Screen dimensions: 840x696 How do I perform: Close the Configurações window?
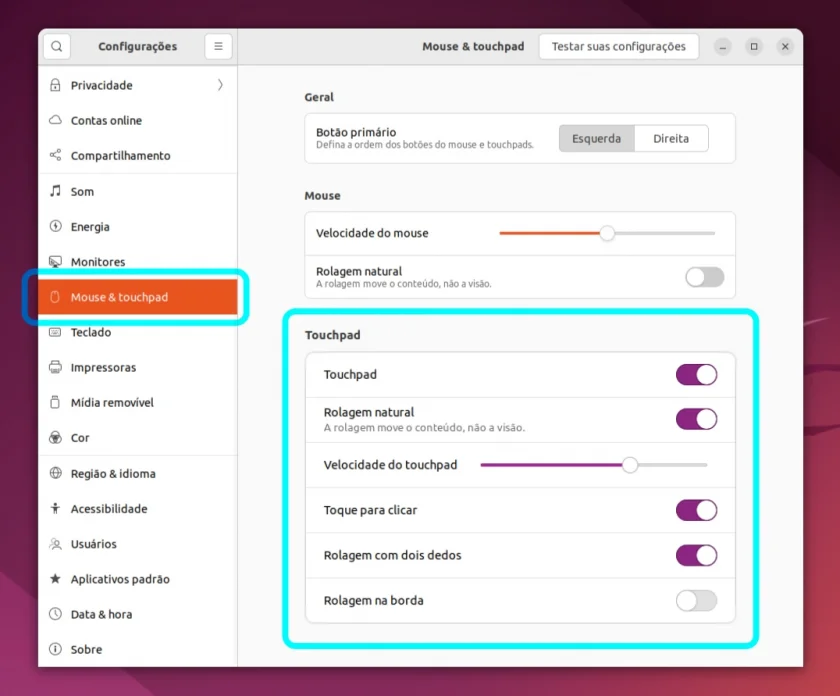pos(785,47)
